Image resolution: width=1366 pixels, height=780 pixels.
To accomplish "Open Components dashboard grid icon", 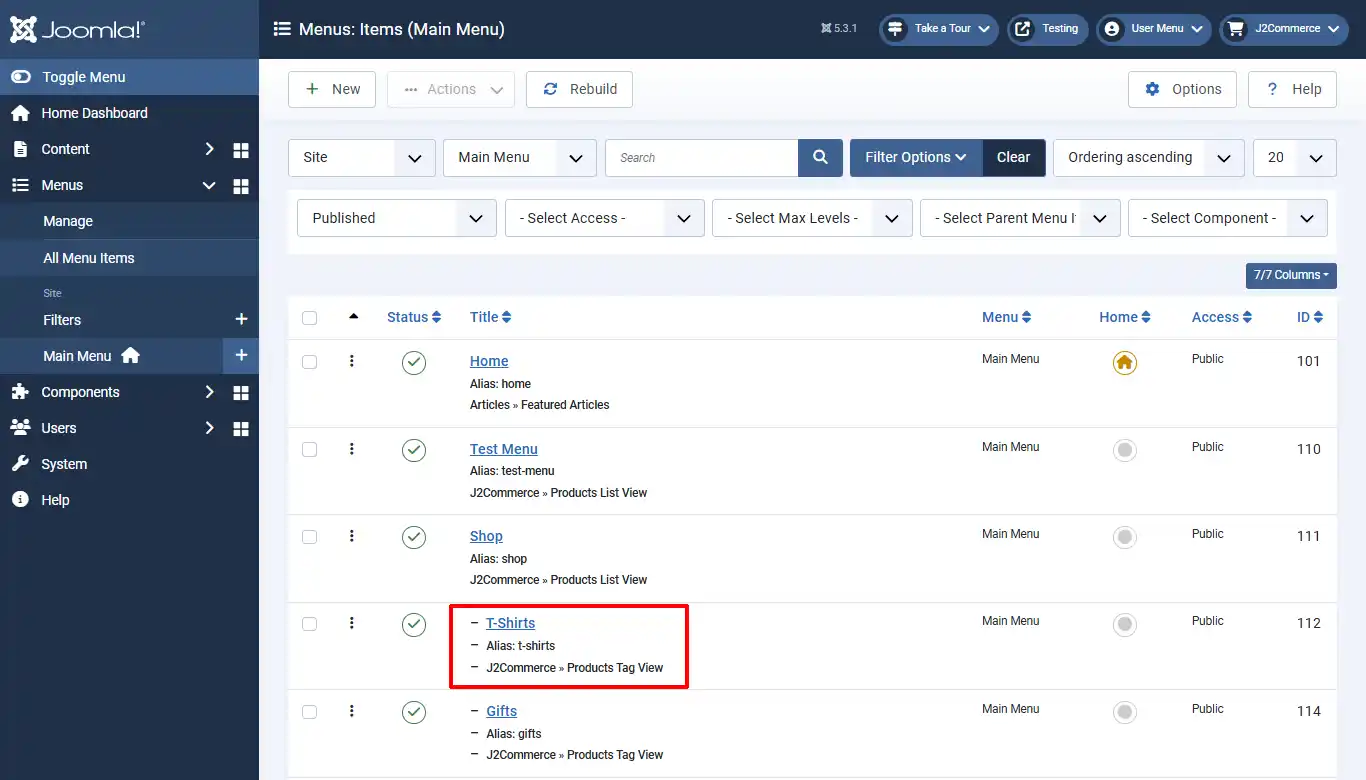I will click(x=241, y=393).
